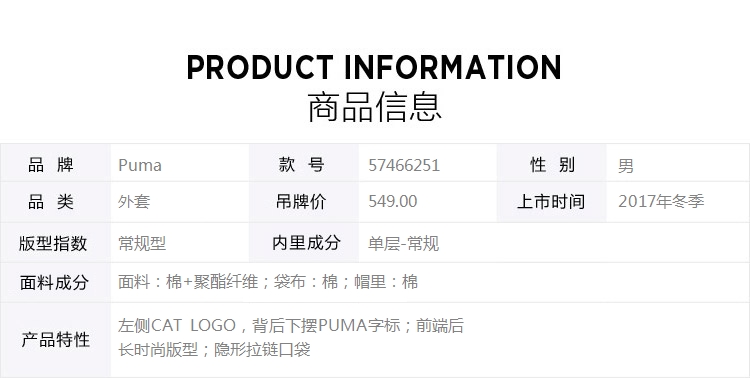Select the 品牌 label cell
This screenshot has width=750, height=378.
[55, 163]
